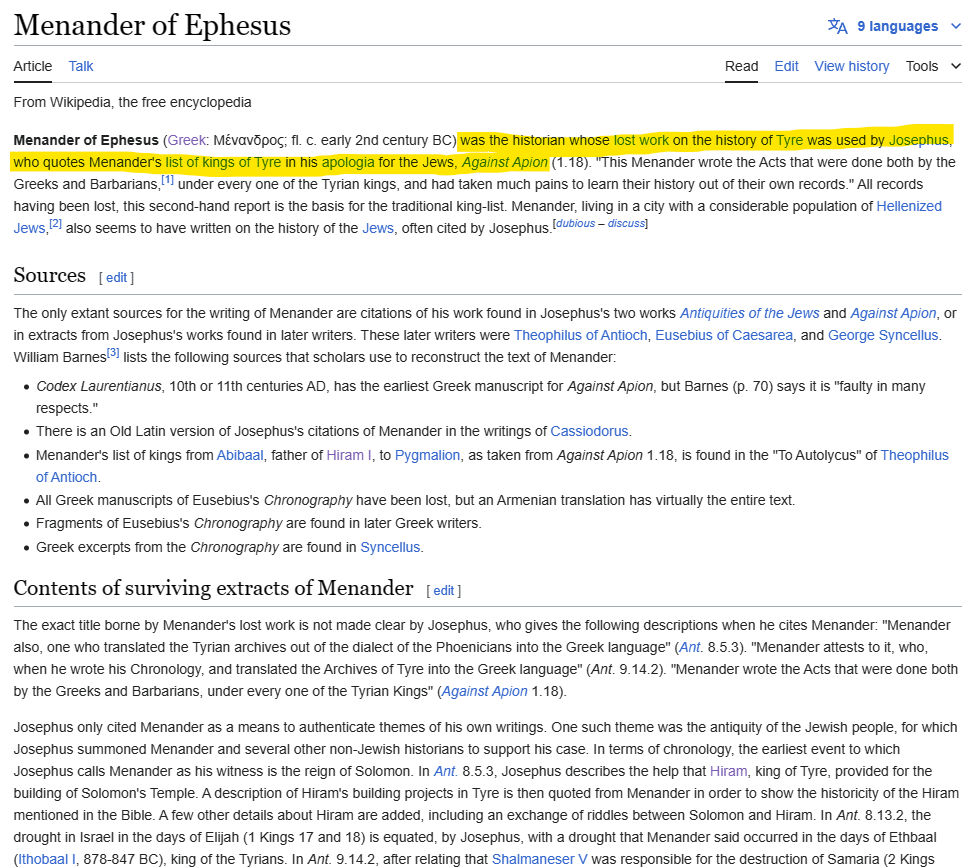This screenshot has width=974, height=868.
Task: Click the dubious superscript tag
Action: [575, 224]
